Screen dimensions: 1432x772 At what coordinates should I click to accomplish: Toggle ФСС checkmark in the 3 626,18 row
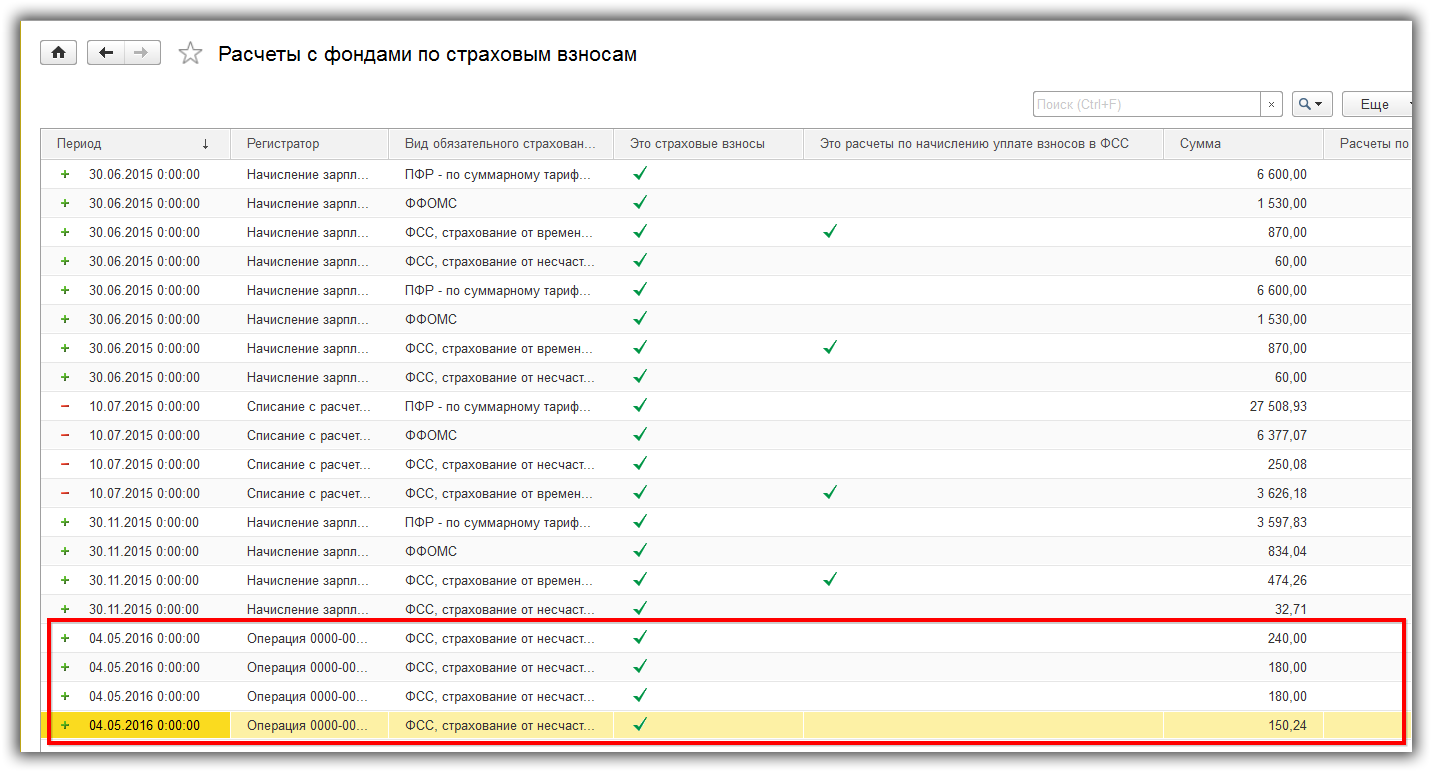(x=829, y=492)
